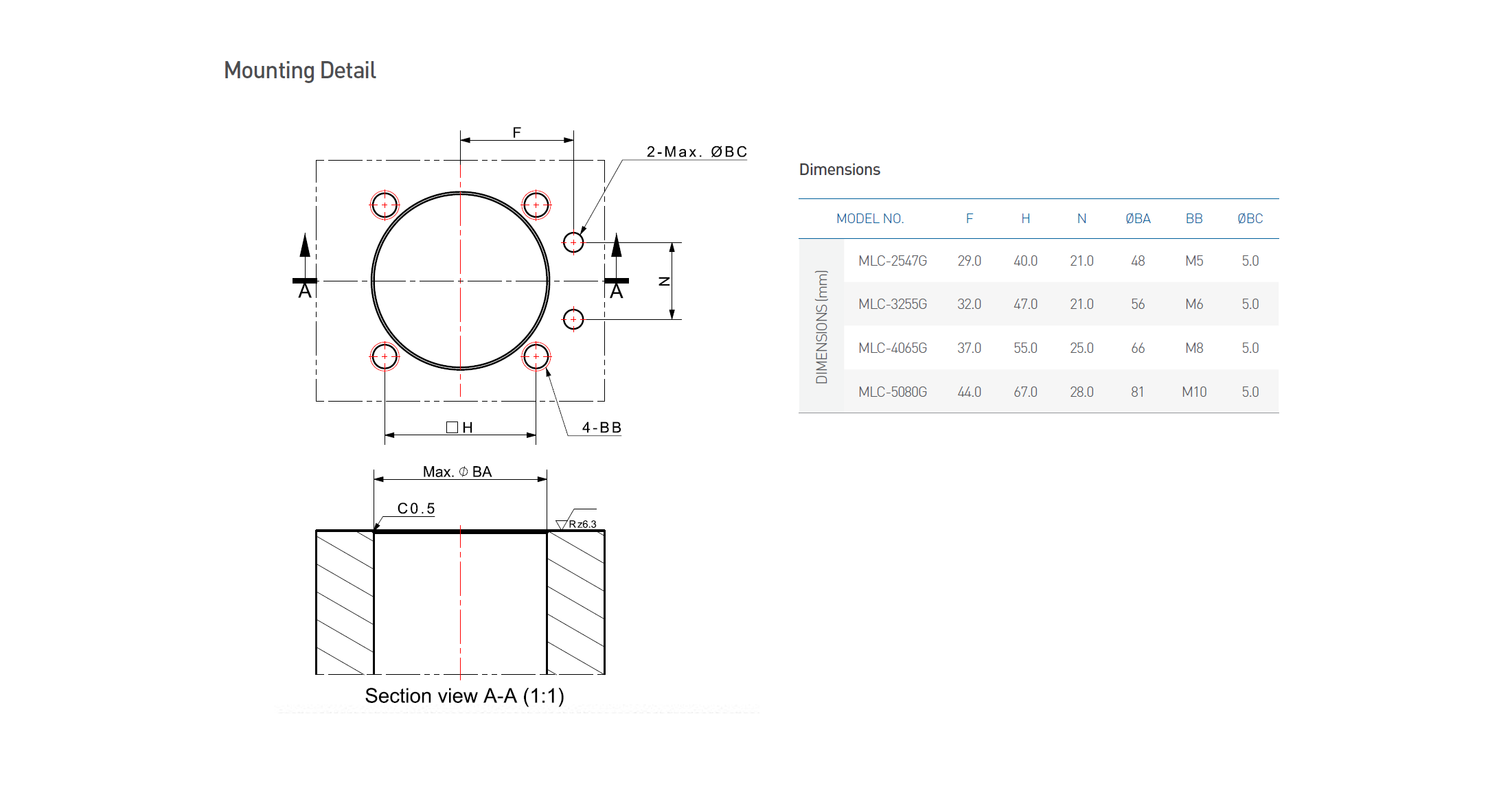Click the MLC-4065G model name
The image size is (1512, 808).
point(892,348)
